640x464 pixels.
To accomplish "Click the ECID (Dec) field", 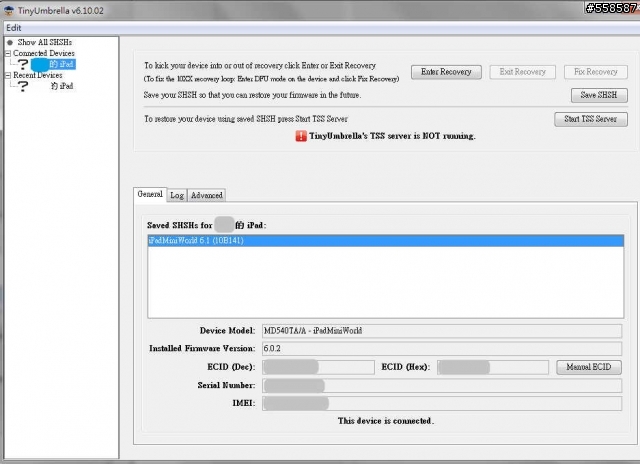I will (x=318, y=367).
